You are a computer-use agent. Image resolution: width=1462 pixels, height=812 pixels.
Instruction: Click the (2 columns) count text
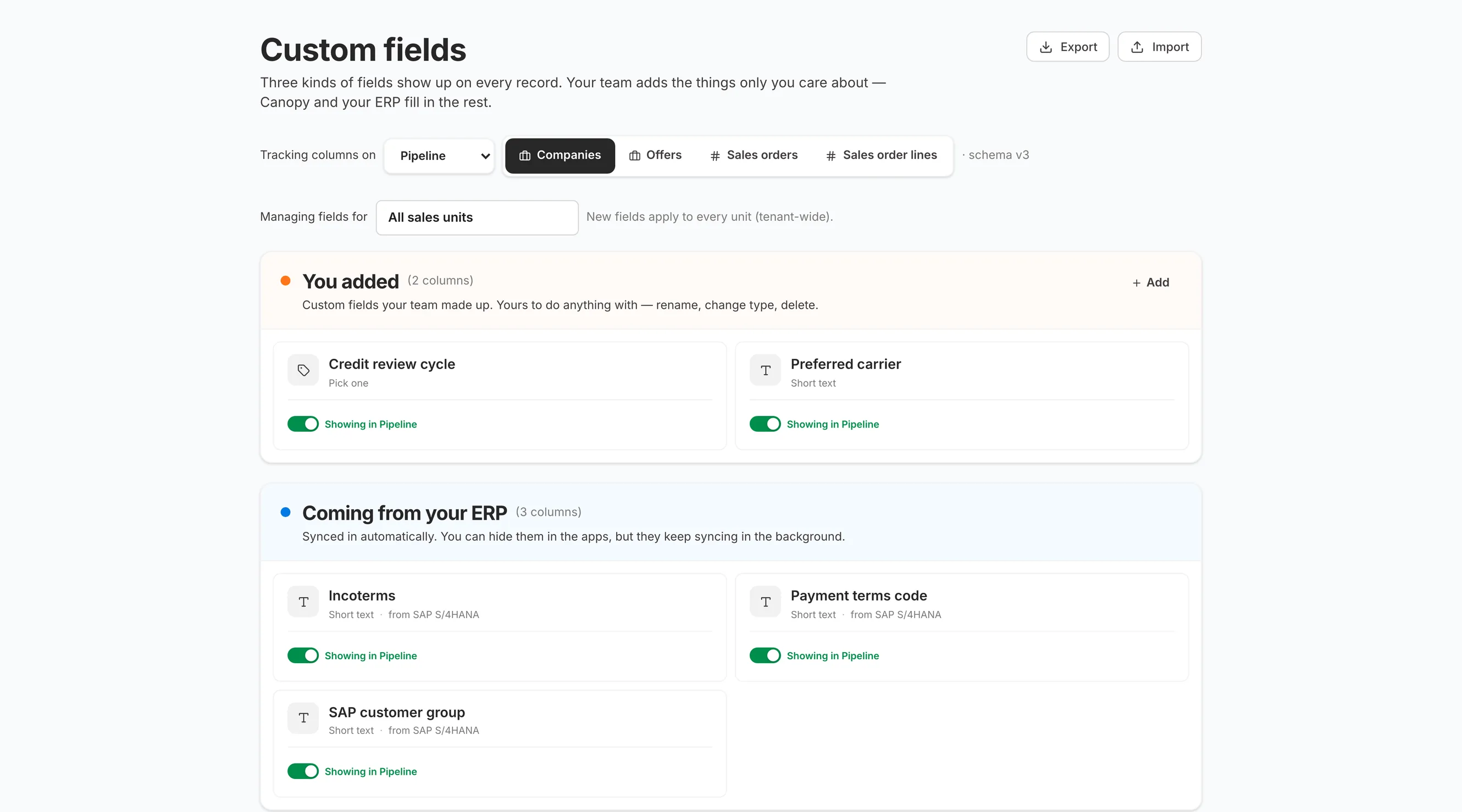[440, 280]
